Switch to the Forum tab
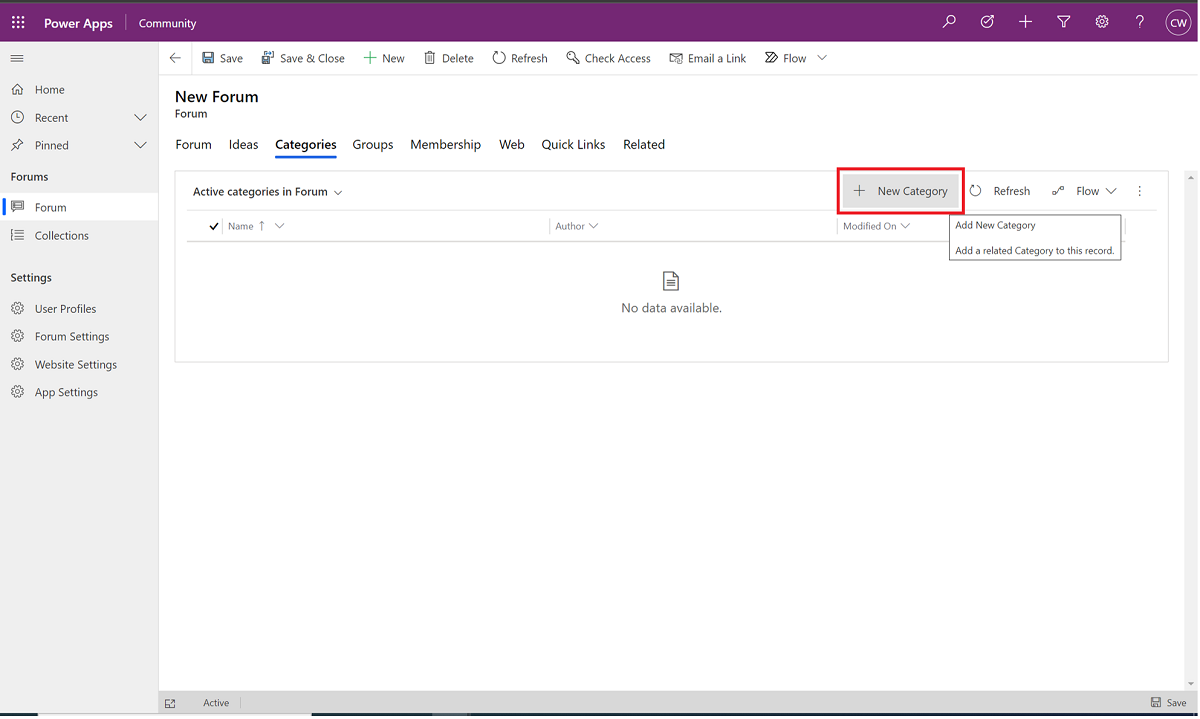The image size is (1200, 719). pyautogui.click(x=193, y=144)
